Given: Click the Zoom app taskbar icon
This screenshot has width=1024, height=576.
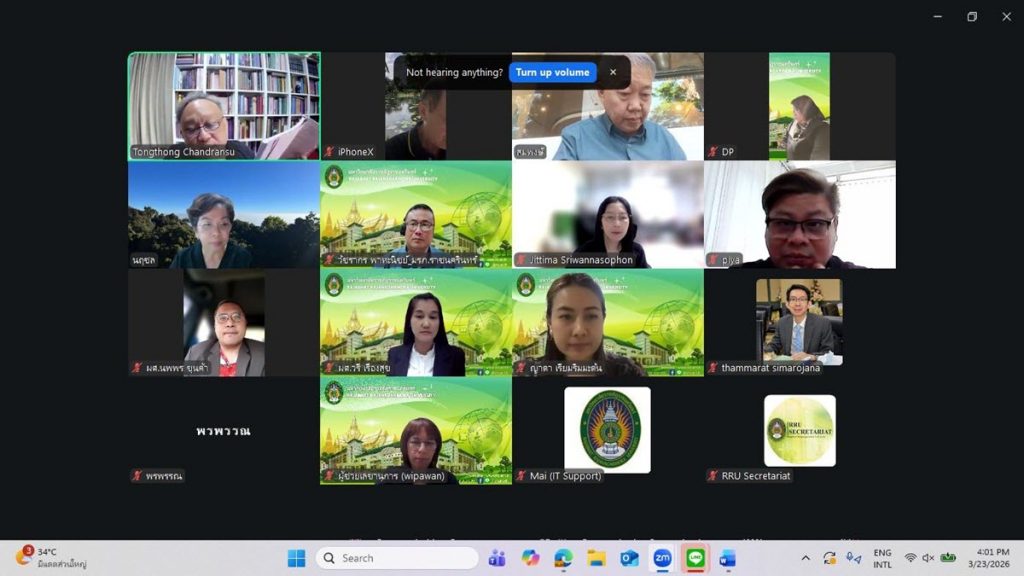Looking at the screenshot, I should tap(662, 558).
